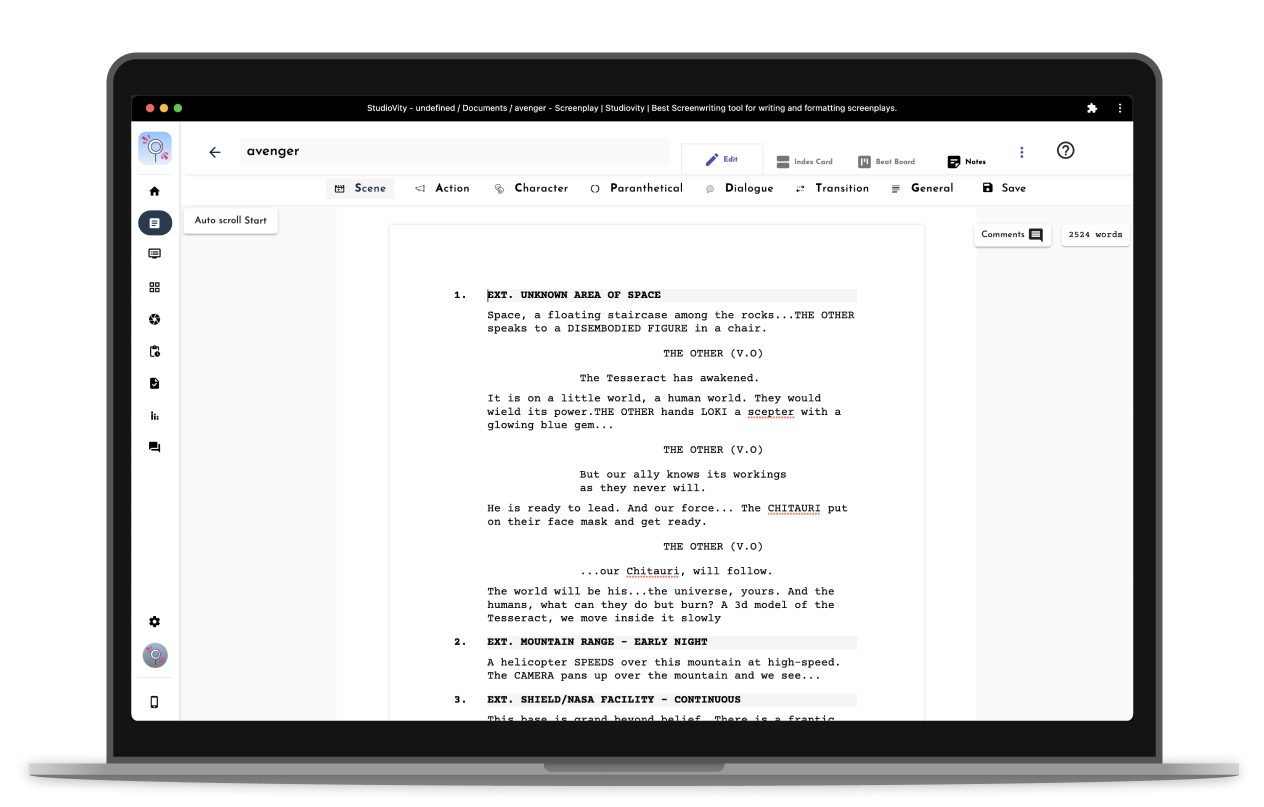
Task: Open the scheduling clipboard icon
Action: pos(155,351)
